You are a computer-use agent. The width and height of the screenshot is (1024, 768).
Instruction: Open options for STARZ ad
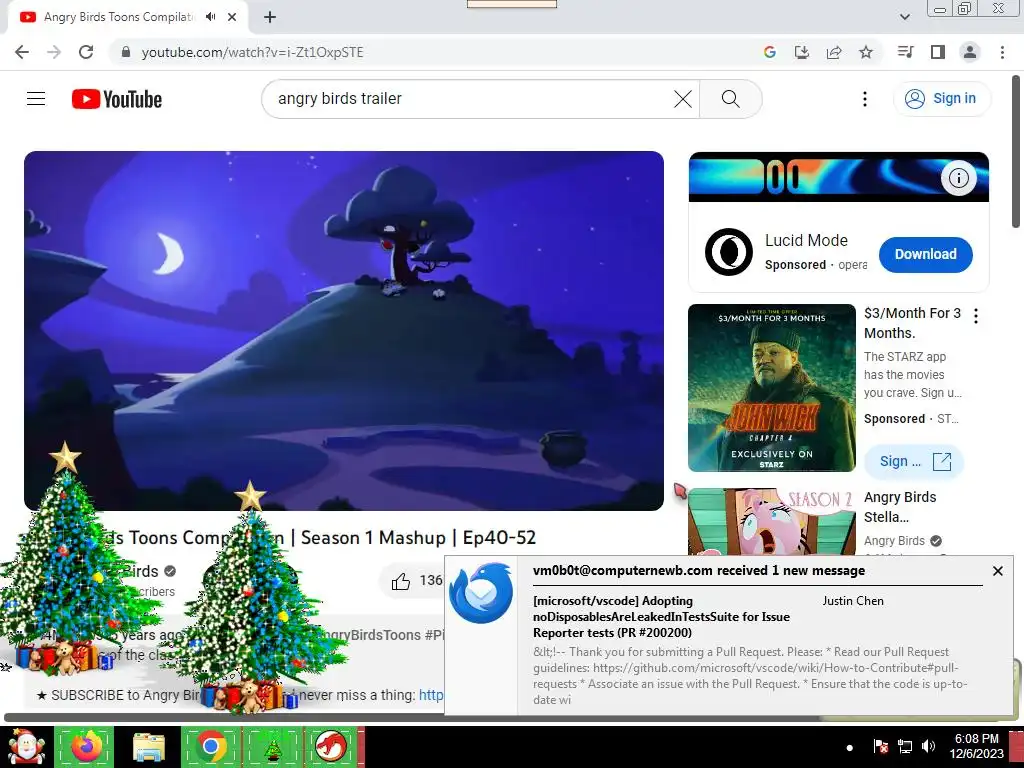(x=976, y=316)
